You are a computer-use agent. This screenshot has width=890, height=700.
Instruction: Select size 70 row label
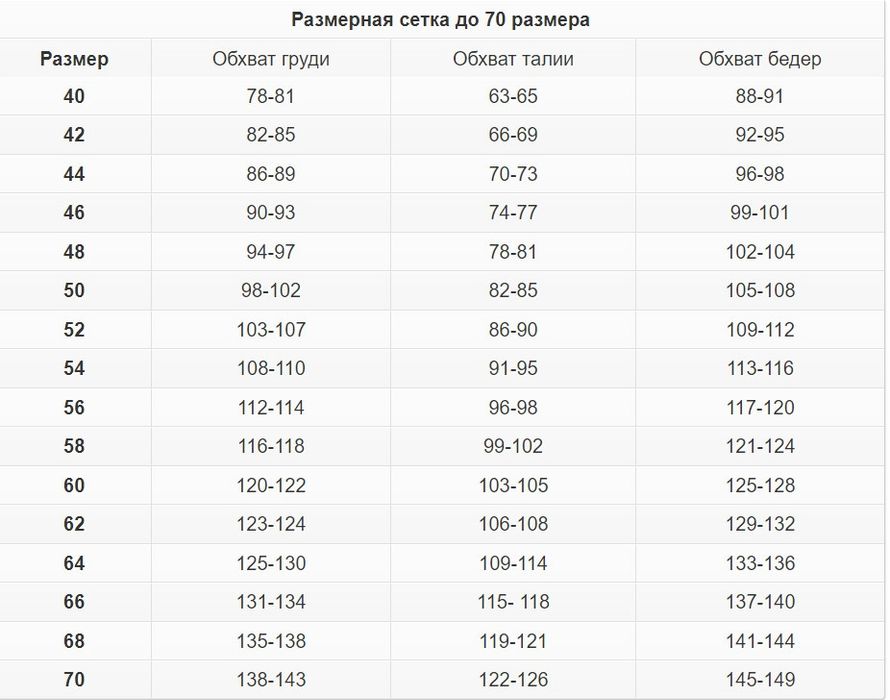point(74,680)
